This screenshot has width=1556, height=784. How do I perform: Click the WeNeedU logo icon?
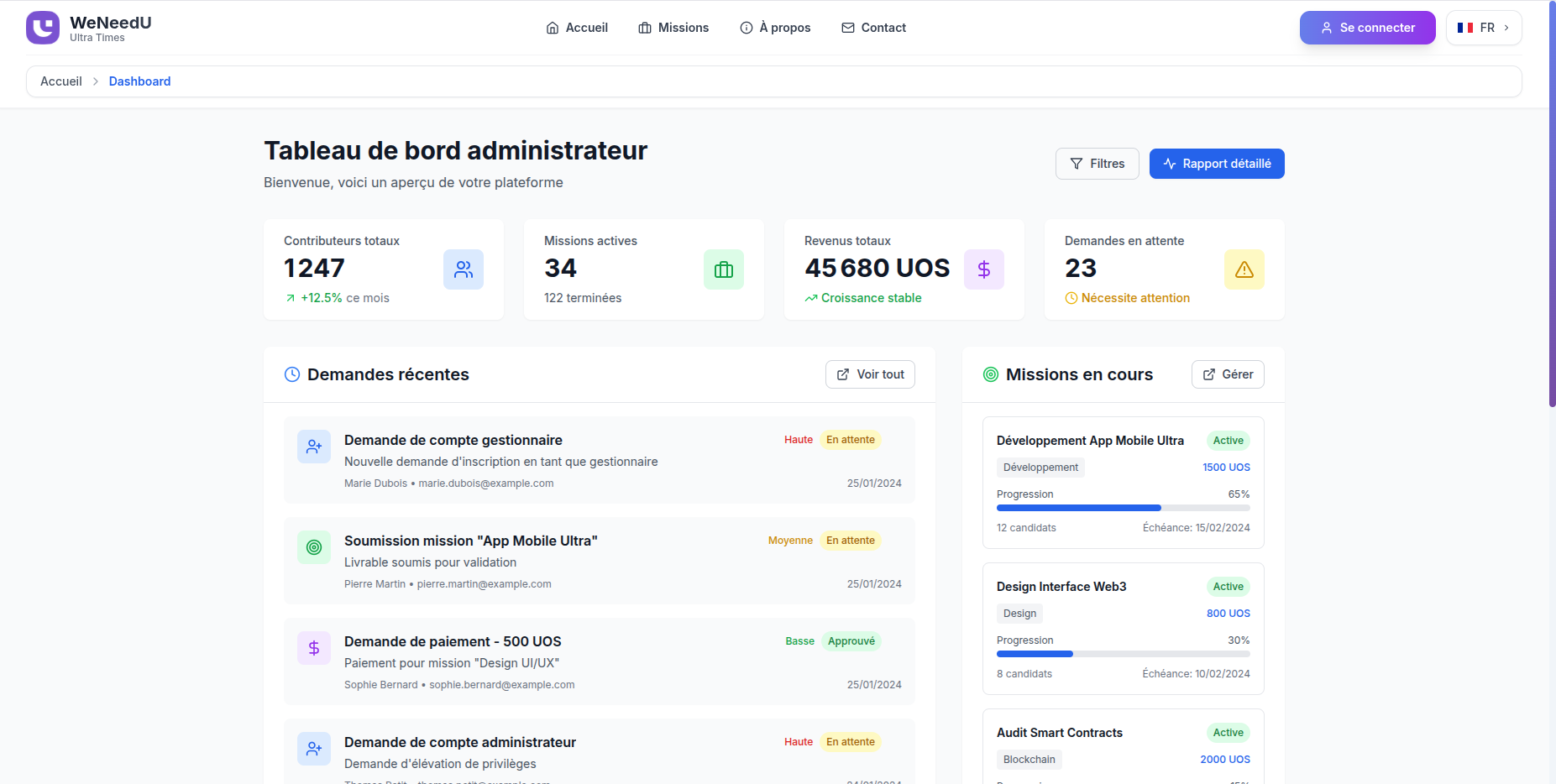coord(43,28)
